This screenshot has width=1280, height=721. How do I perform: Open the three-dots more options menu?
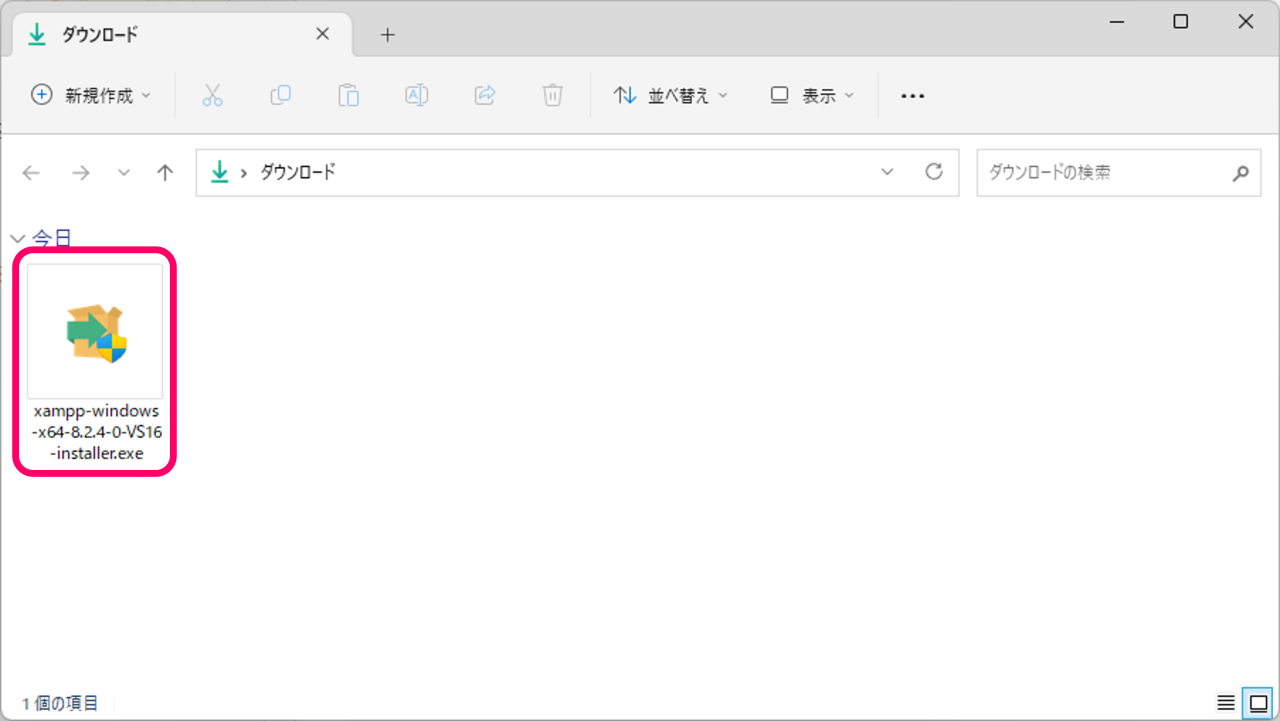pyautogui.click(x=912, y=96)
